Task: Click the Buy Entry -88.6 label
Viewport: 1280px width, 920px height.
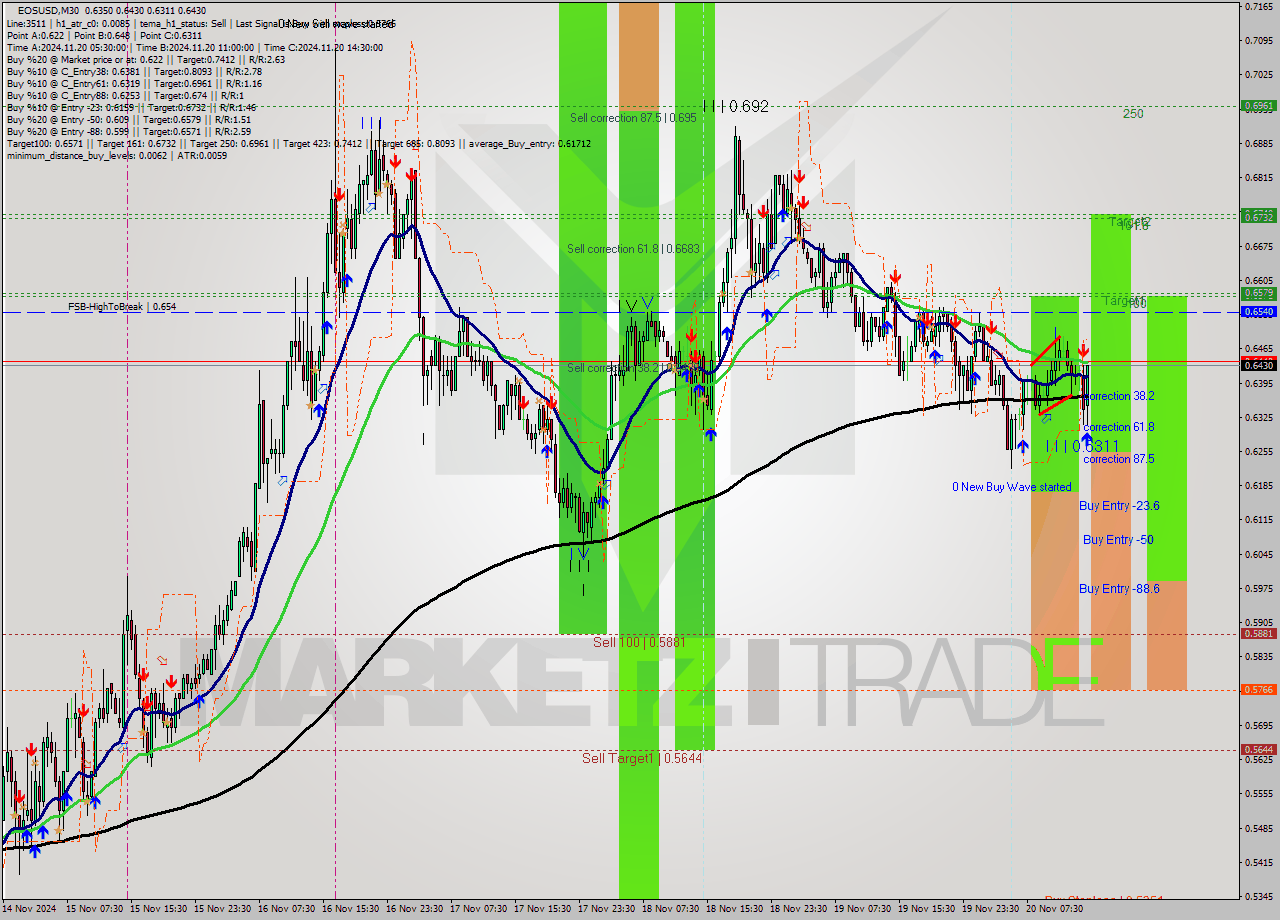Action: pyautogui.click(x=1119, y=589)
